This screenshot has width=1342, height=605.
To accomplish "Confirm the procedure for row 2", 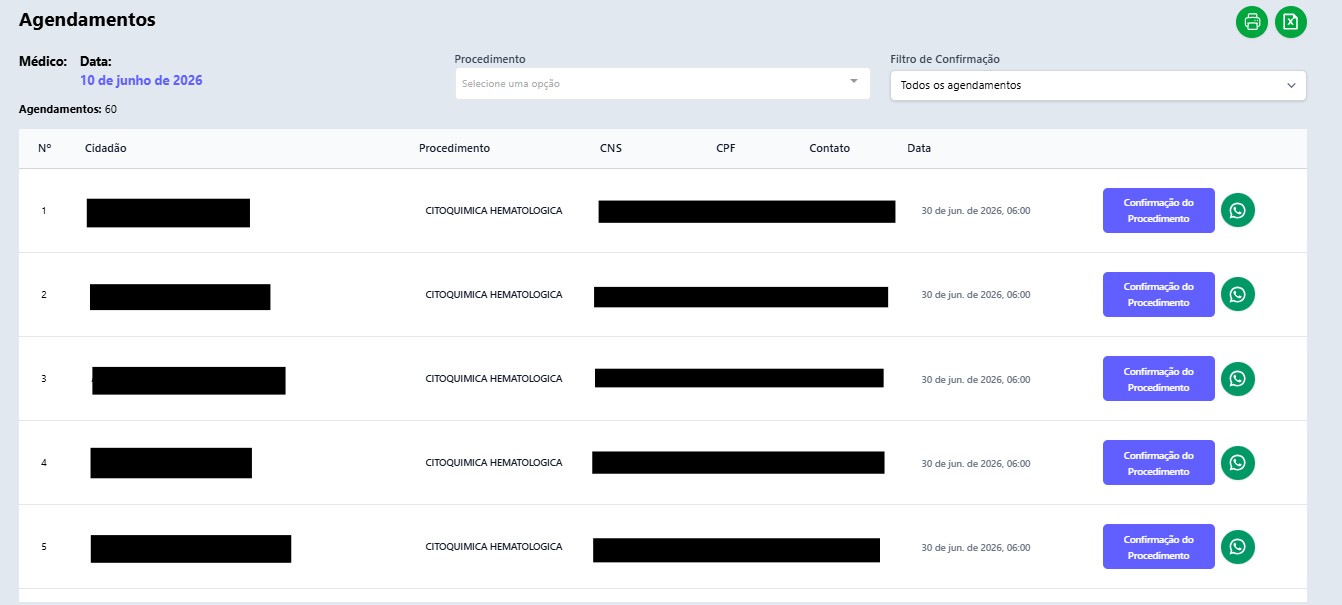I will pyautogui.click(x=1158, y=294).
